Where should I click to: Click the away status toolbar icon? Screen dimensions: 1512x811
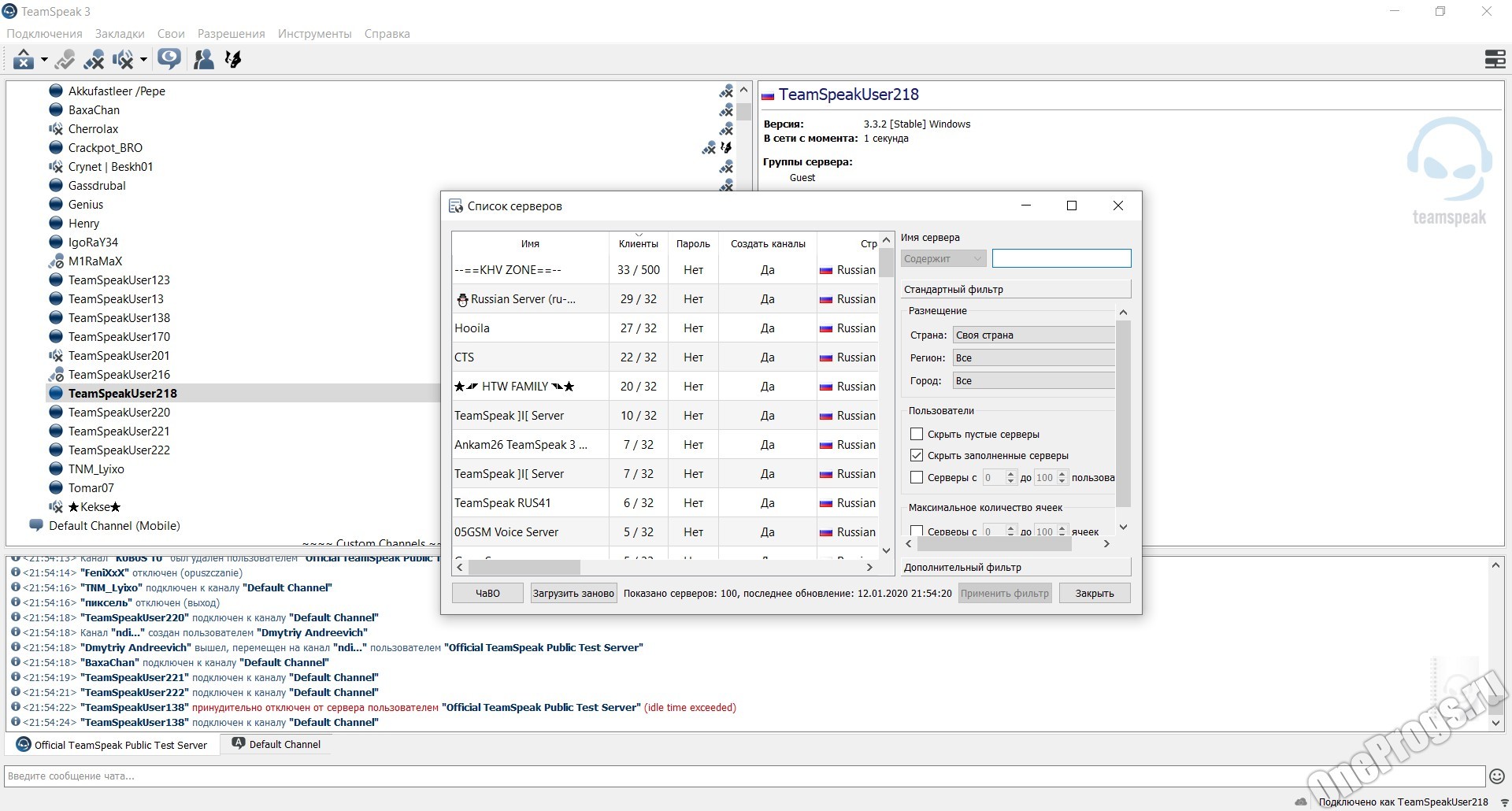coord(24,59)
